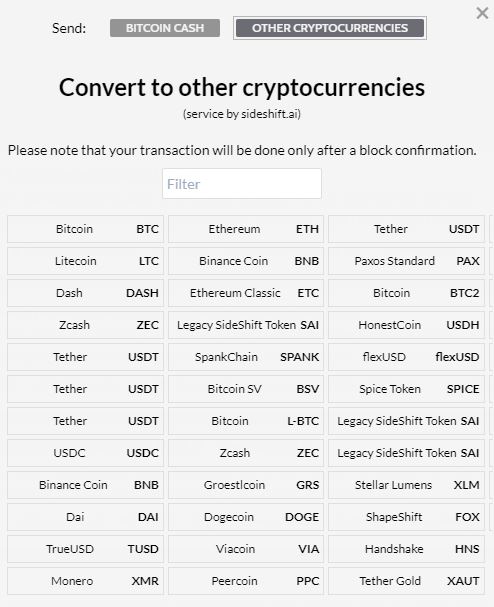Select SpankChain SPANK option
494x607 pixels.
tap(246, 357)
